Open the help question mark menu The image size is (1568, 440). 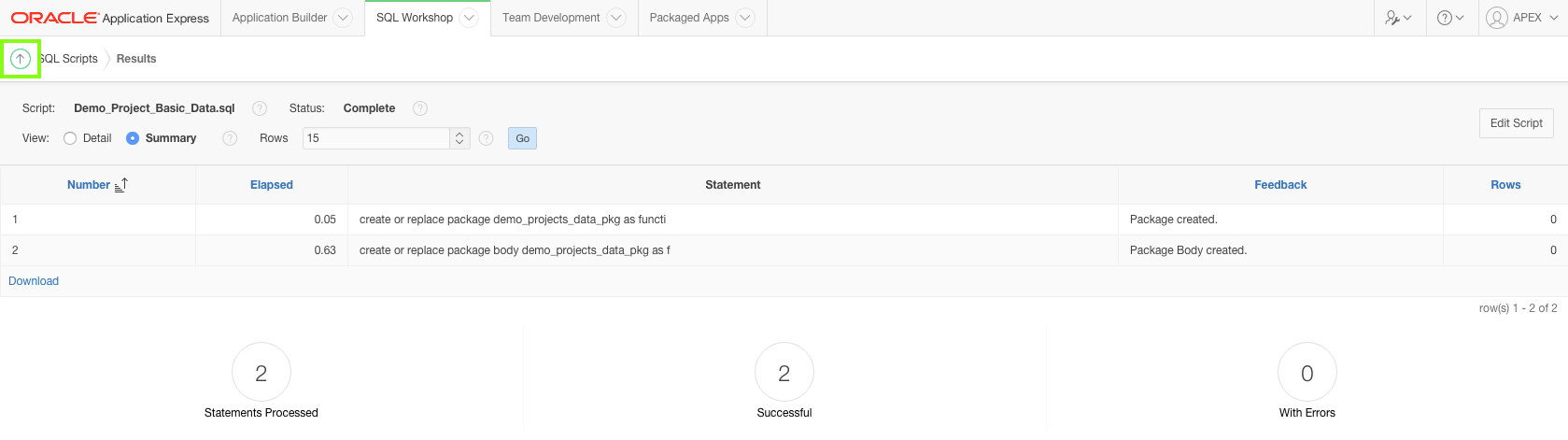1450,18
